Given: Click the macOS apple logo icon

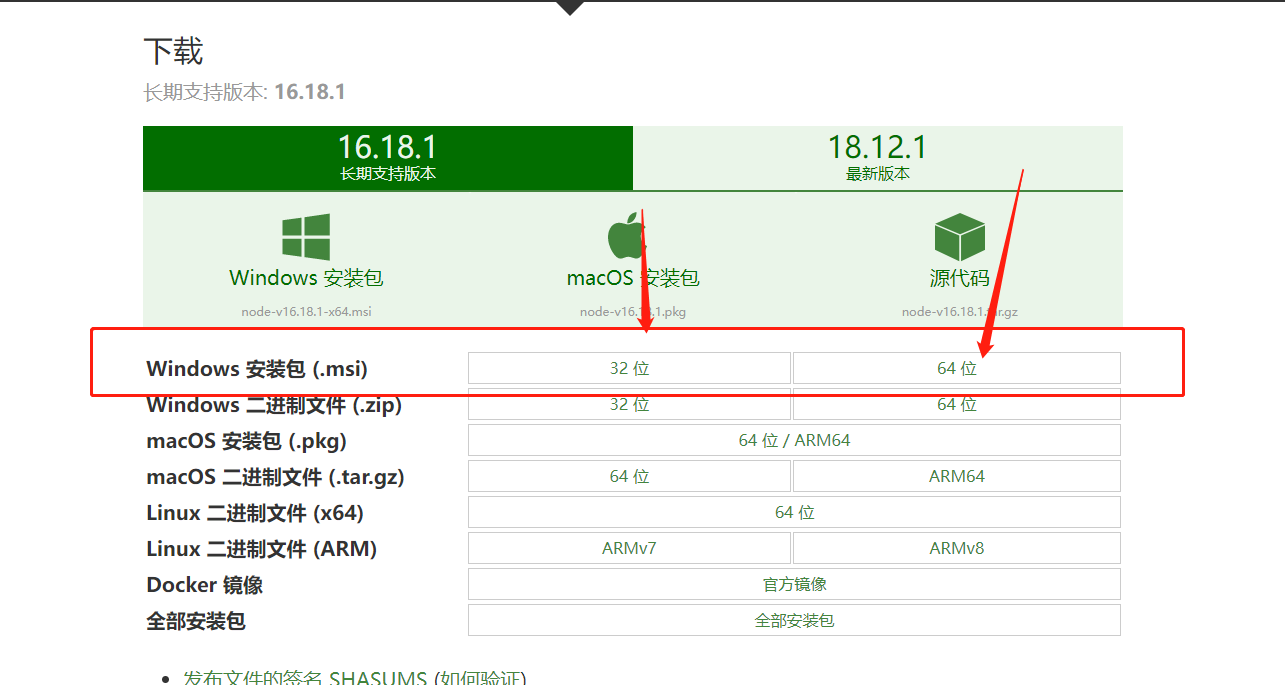Looking at the screenshot, I should [627, 238].
